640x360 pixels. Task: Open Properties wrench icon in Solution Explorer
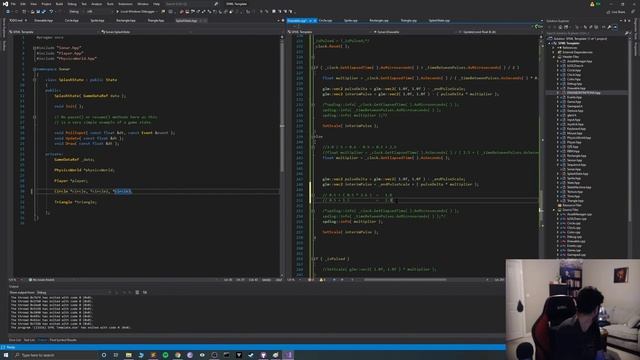609,27
